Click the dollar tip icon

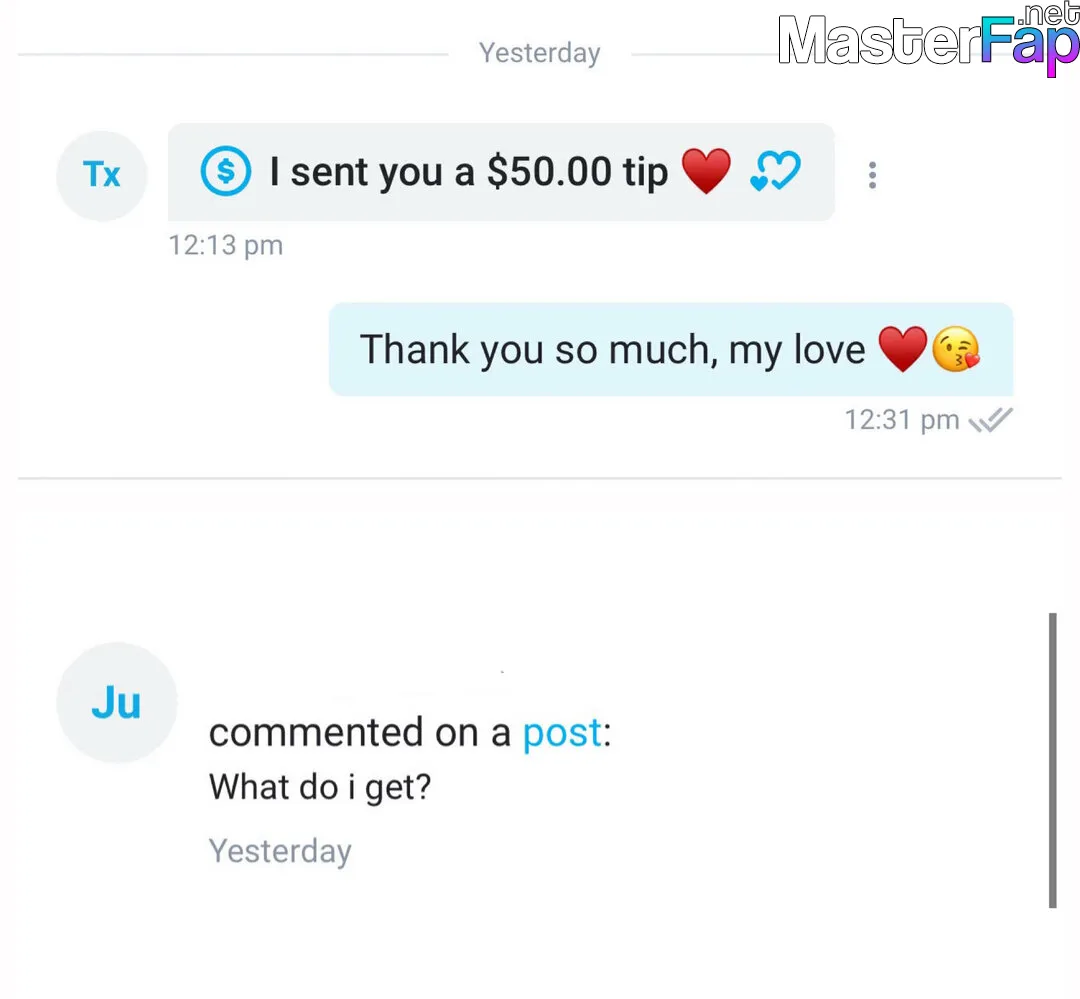click(x=225, y=172)
